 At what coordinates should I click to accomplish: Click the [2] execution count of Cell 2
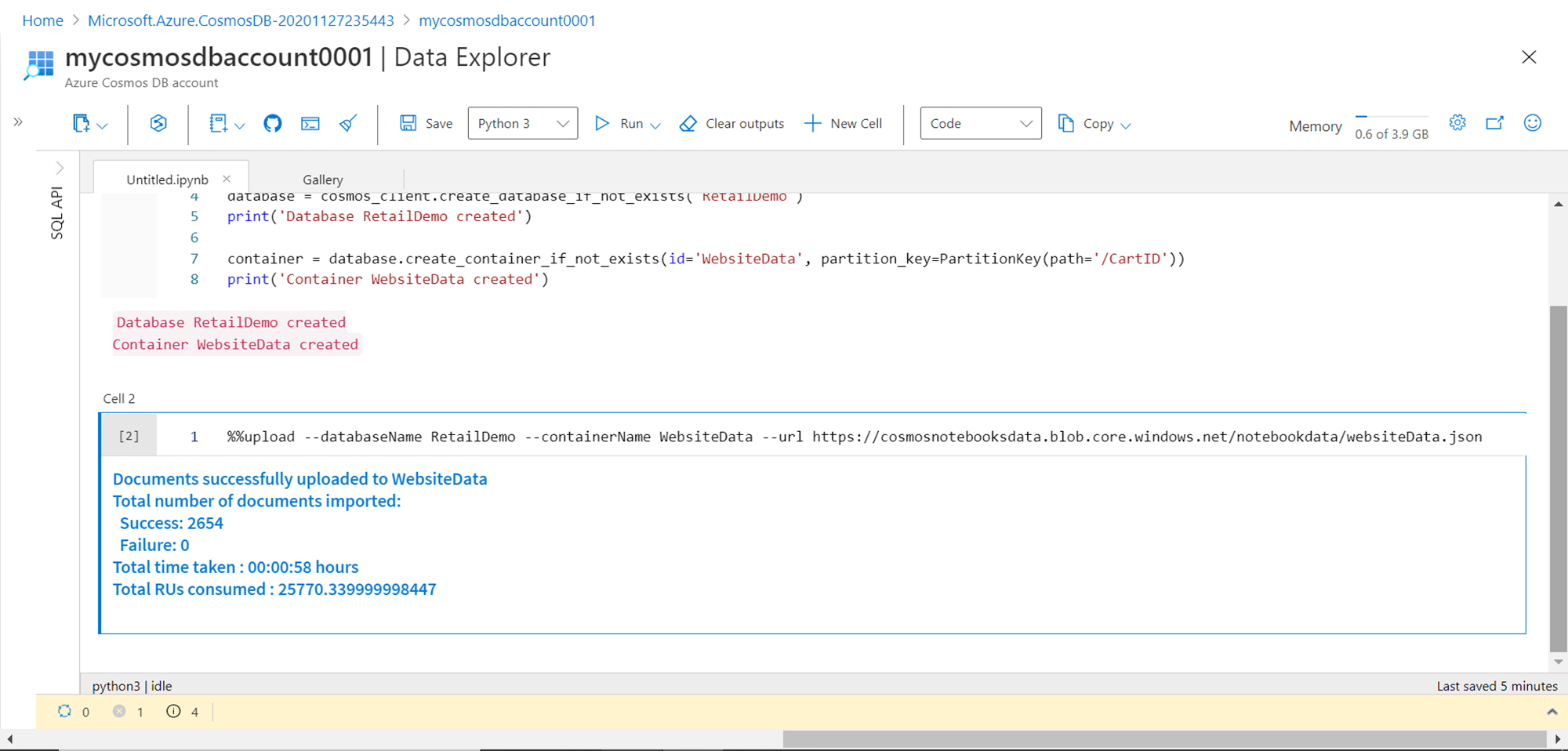tap(129, 436)
